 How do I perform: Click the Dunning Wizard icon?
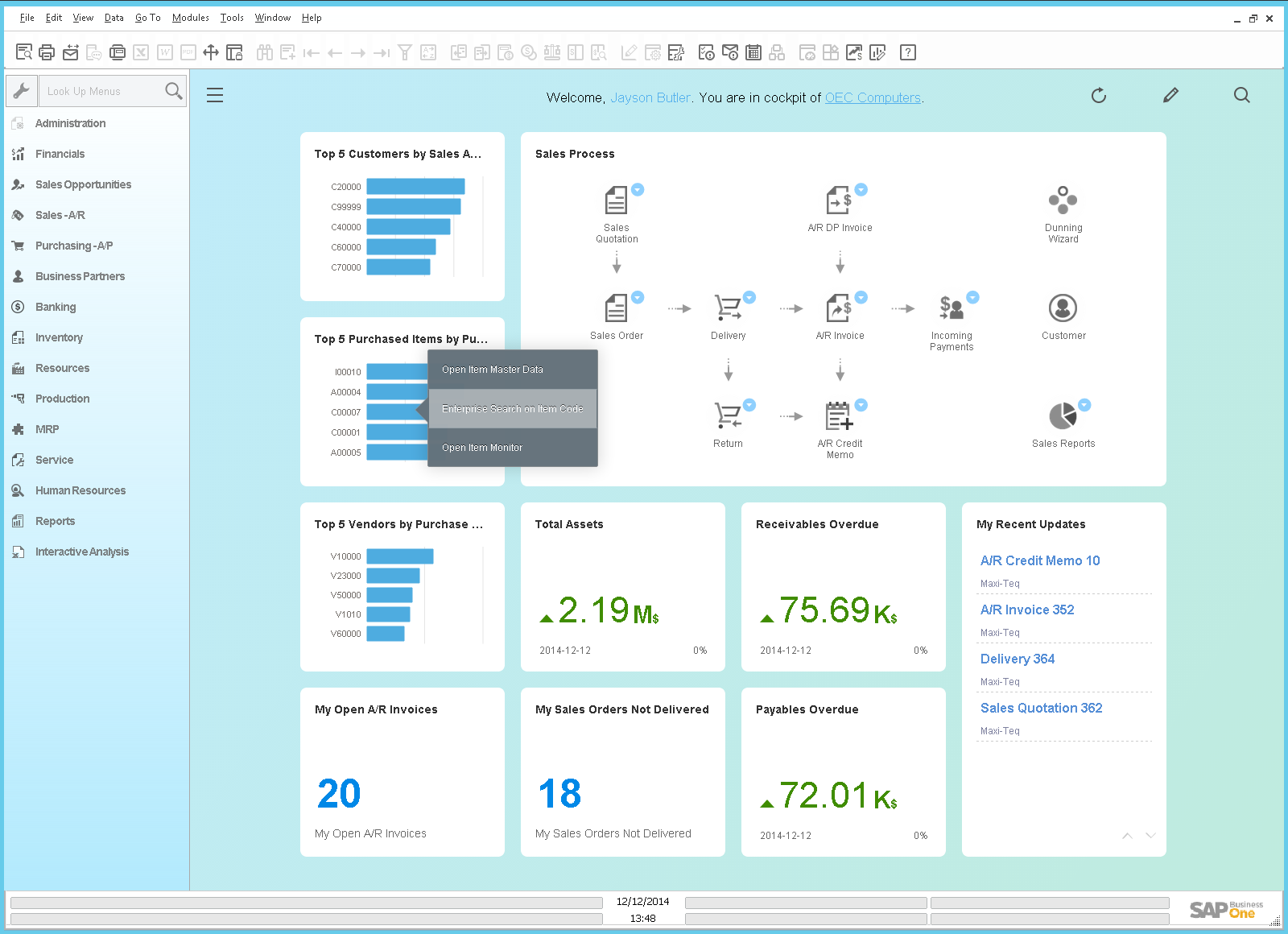[1063, 200]
